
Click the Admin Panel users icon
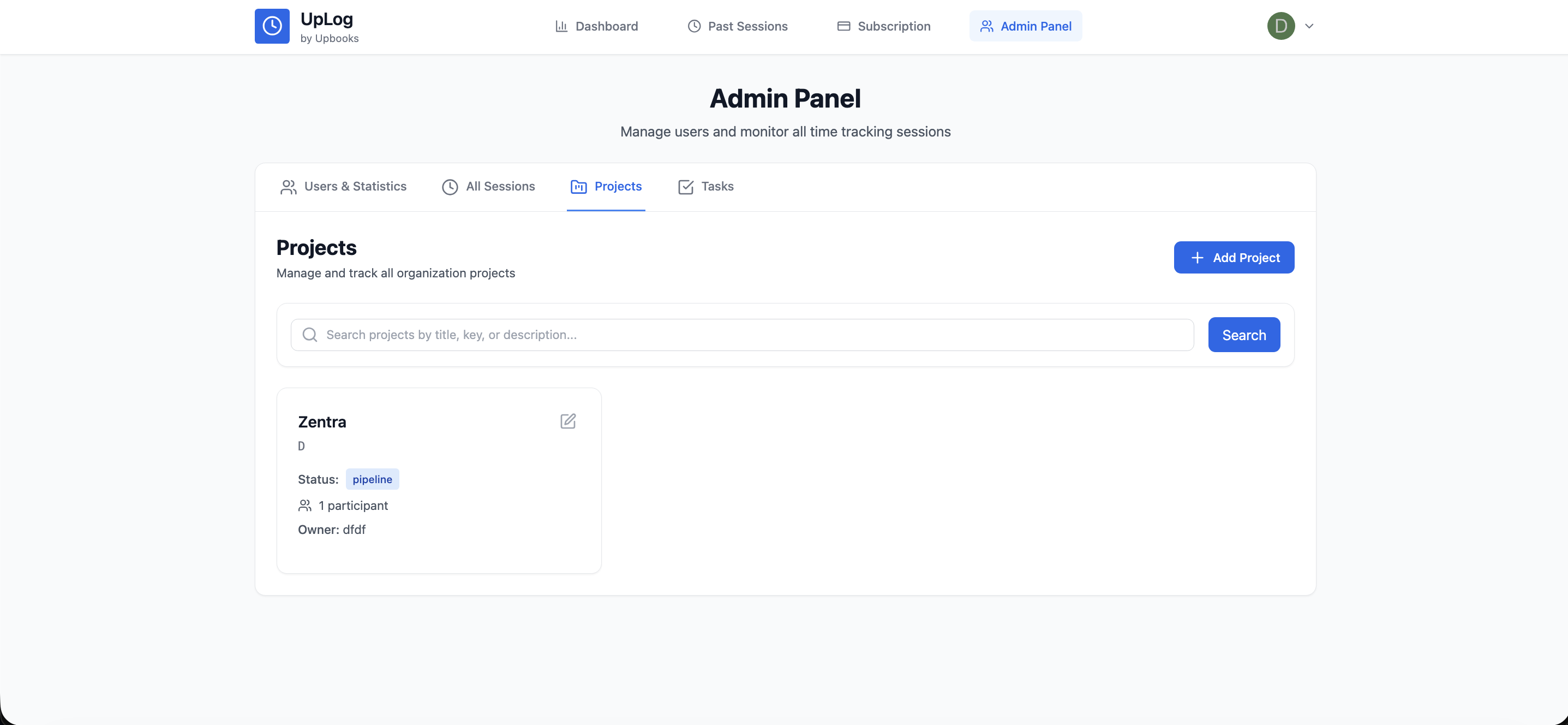[x=988, y=26]
